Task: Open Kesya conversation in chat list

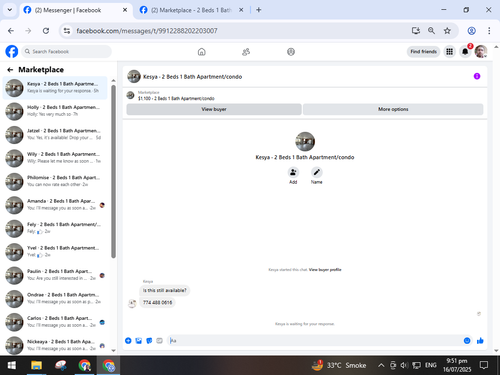Action: click(55, 88)
